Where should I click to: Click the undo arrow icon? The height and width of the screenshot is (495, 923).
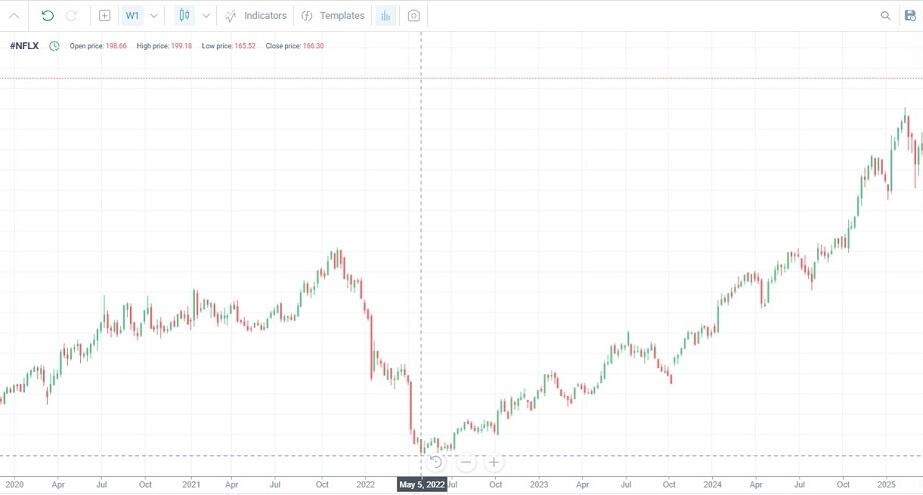tap(47, 16)
